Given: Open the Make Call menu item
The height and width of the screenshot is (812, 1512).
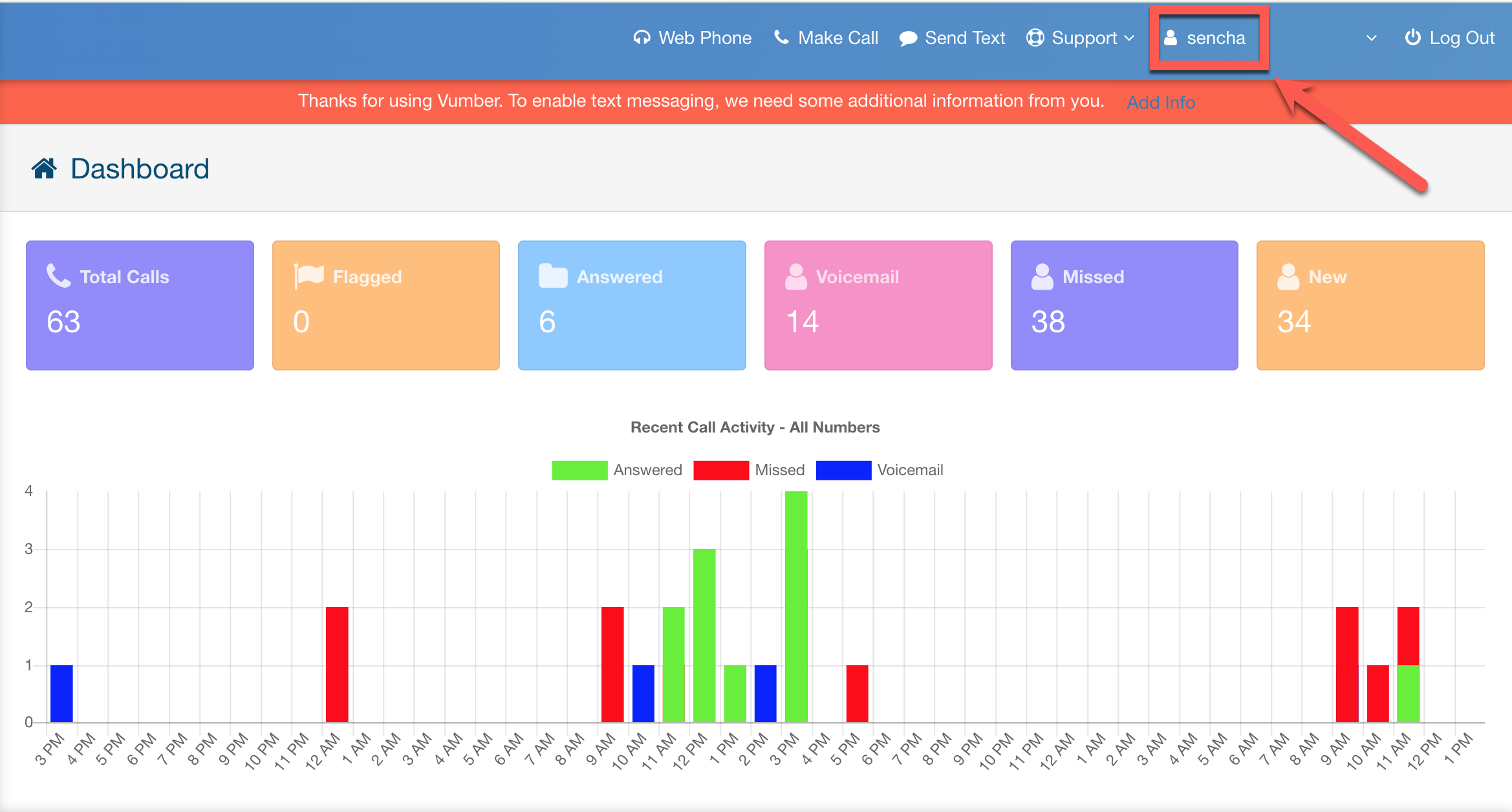Looking at the screenshot, I should (837, 37).
